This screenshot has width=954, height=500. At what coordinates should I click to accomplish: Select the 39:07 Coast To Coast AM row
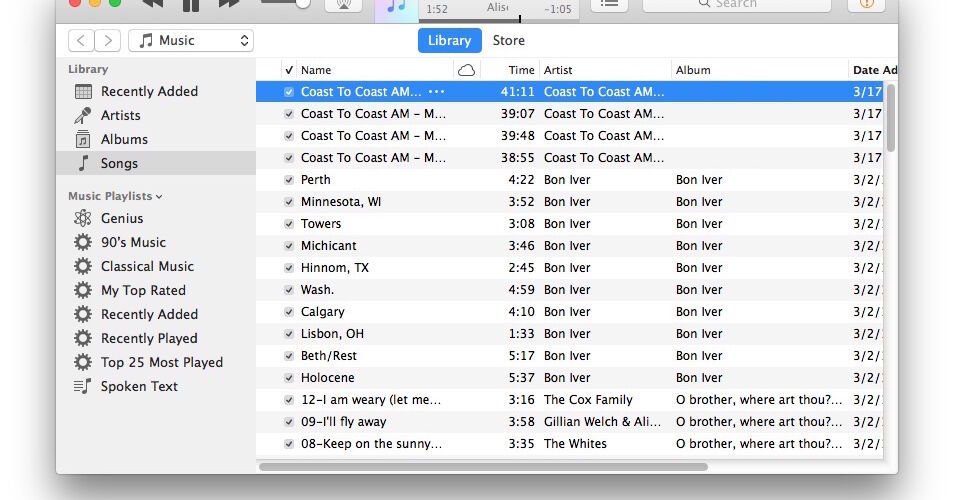point(569,114)
